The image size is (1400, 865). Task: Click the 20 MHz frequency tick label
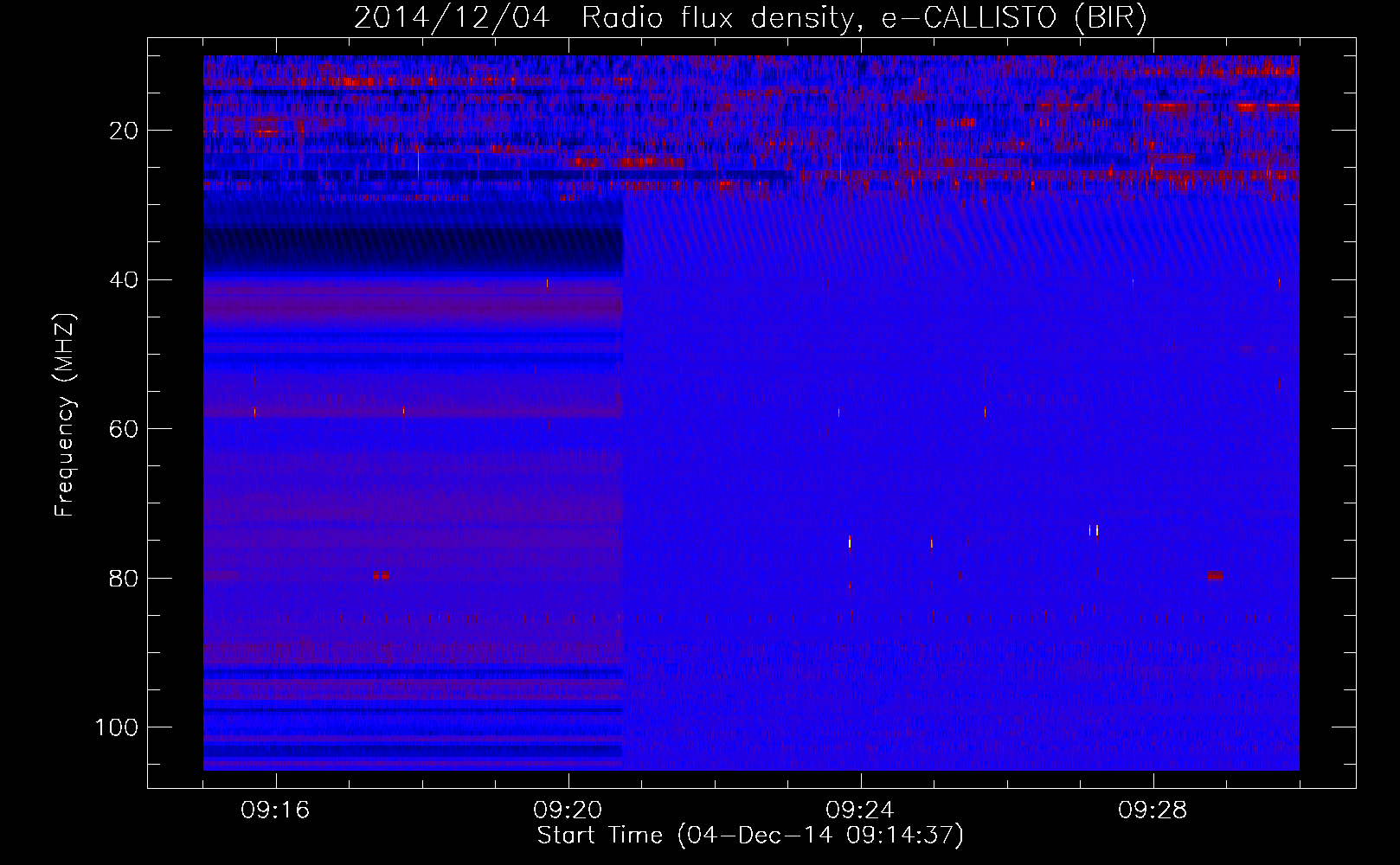[x=125, y=131]
